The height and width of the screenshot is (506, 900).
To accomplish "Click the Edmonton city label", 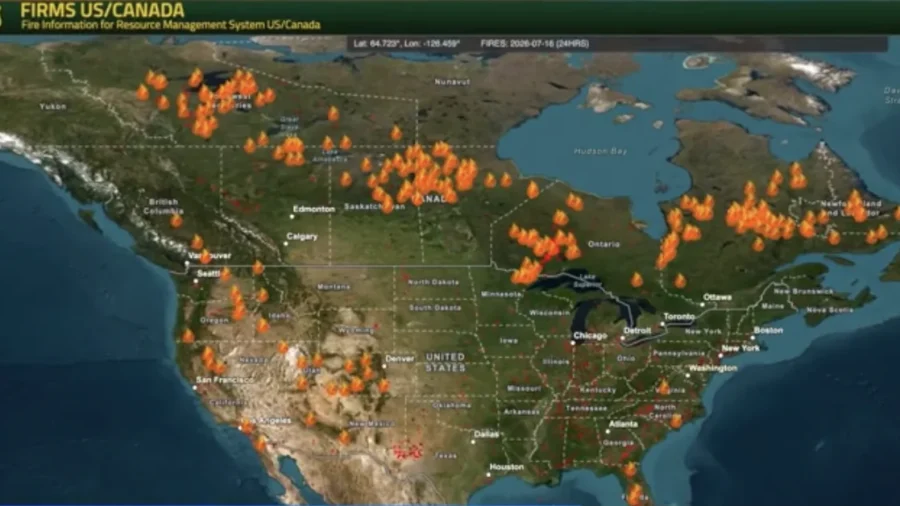I will coord(313,209).
